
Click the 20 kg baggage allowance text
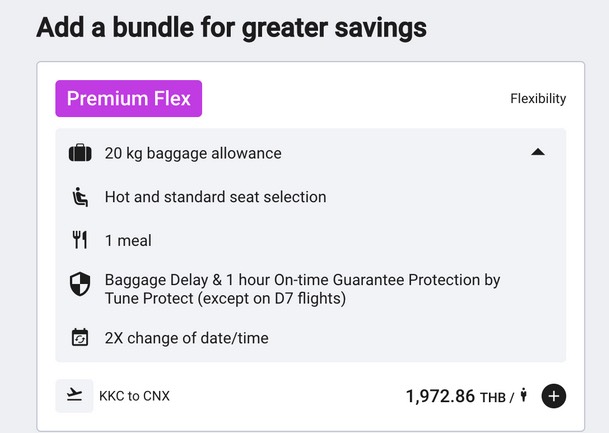(193, 153)
